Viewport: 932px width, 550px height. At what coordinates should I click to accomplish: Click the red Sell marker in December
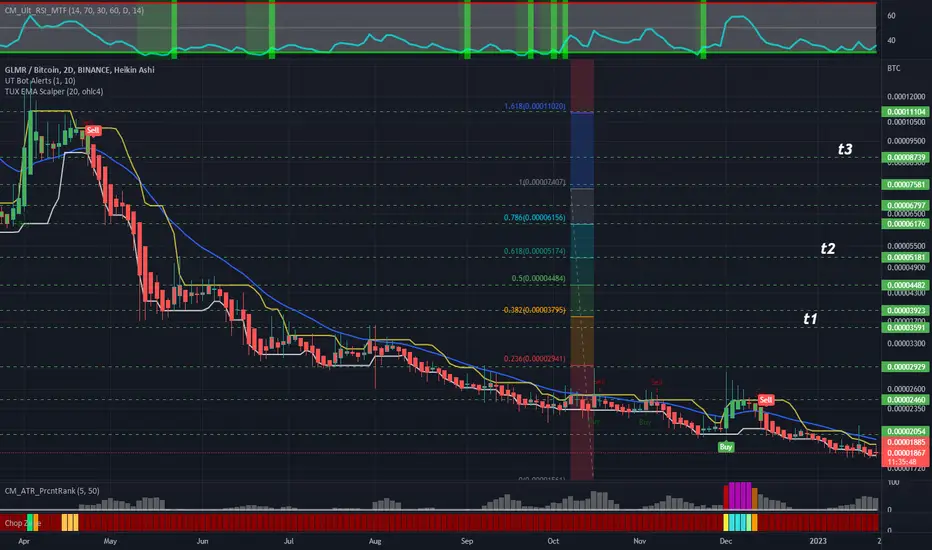pyautogui.click(x=766, y=400)
